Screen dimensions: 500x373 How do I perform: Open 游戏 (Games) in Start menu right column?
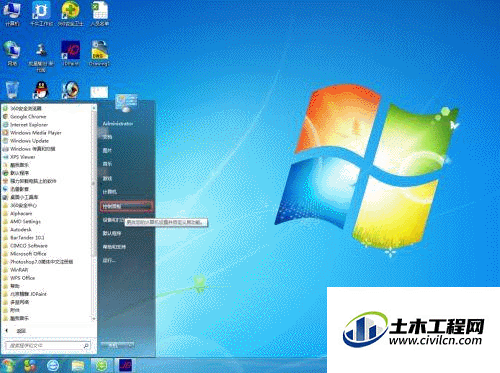pyautogui.click(x=107, y=179)
